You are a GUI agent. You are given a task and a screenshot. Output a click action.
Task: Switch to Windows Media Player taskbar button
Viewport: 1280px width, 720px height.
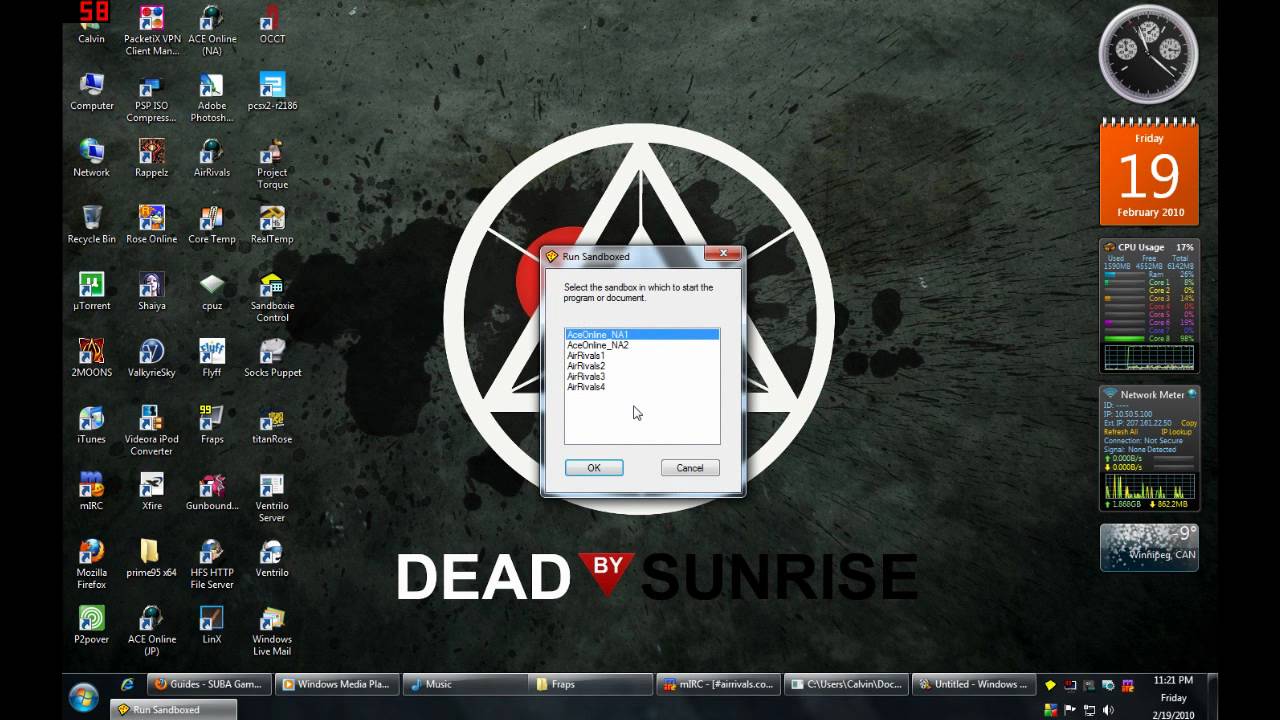click(x=336, y=684)
